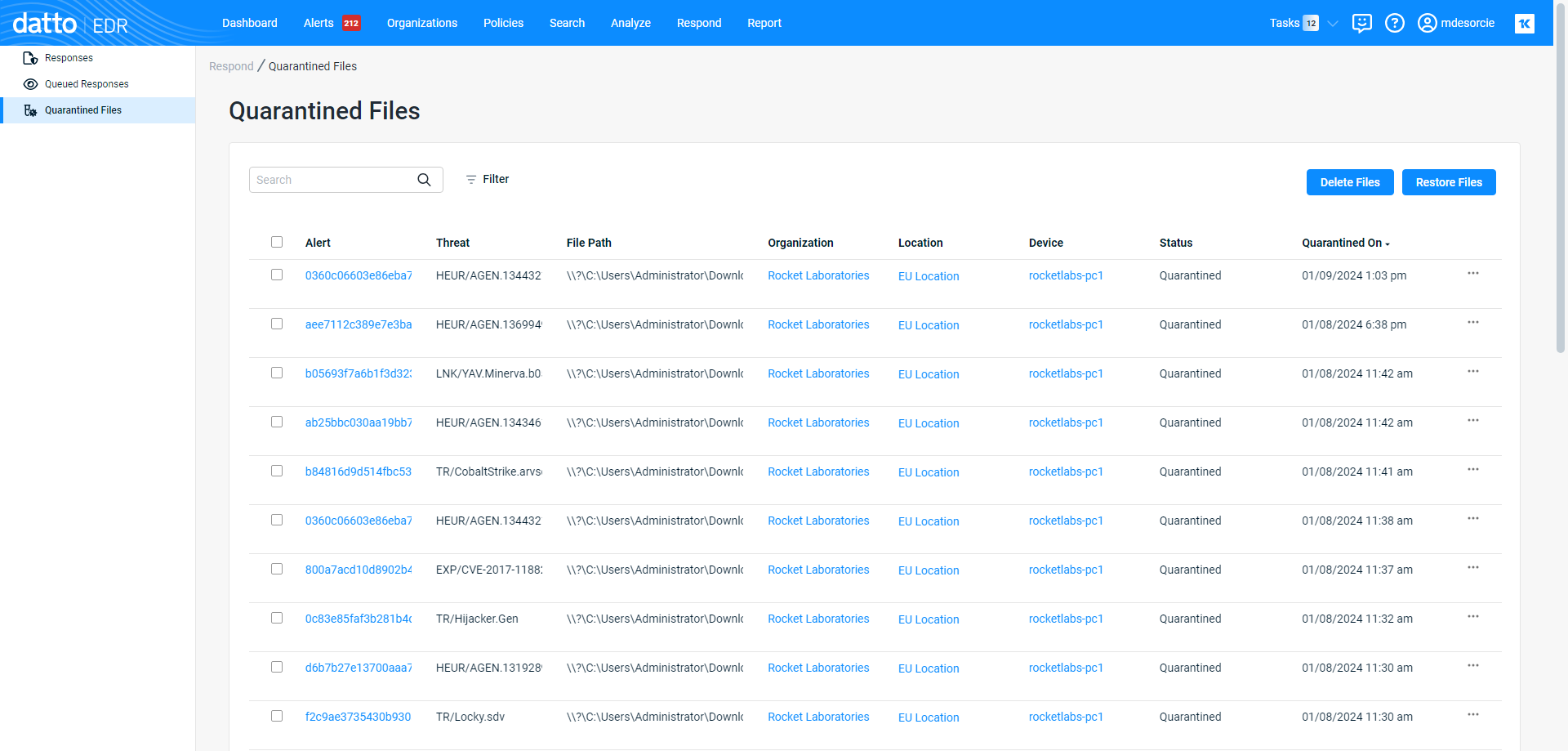Click the File Path column header
Image resolution: width=1568 pixels, height=751 pixels.
coord(589,243)
